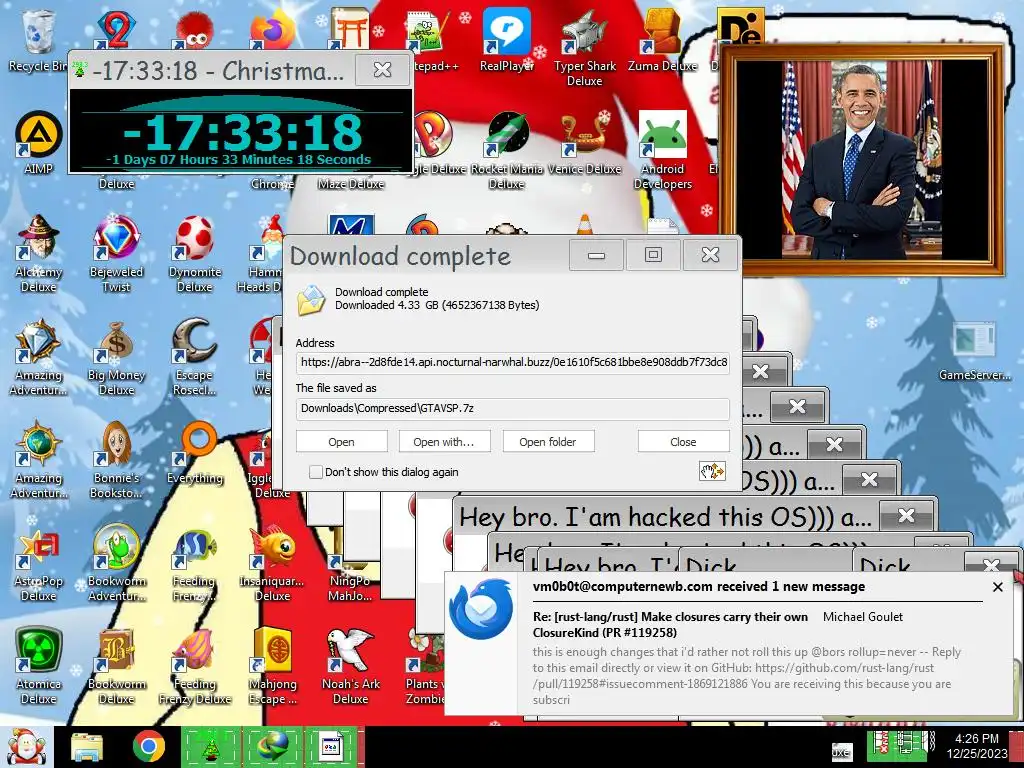Screen dimensions: 1024x768
Task: Enable "Don't show this dialog again"
Action: 315,472
